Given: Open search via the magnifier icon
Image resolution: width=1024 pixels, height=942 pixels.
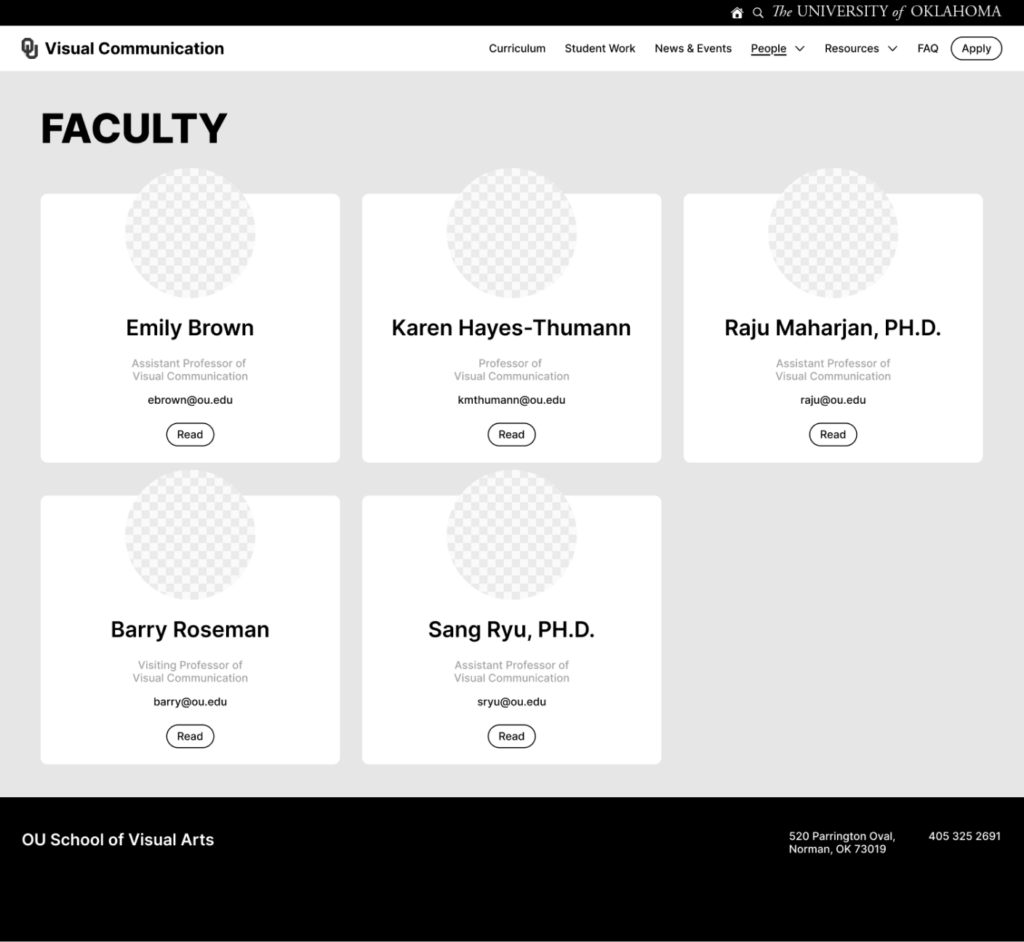Looking at the screenshot, I should (758, 13).
